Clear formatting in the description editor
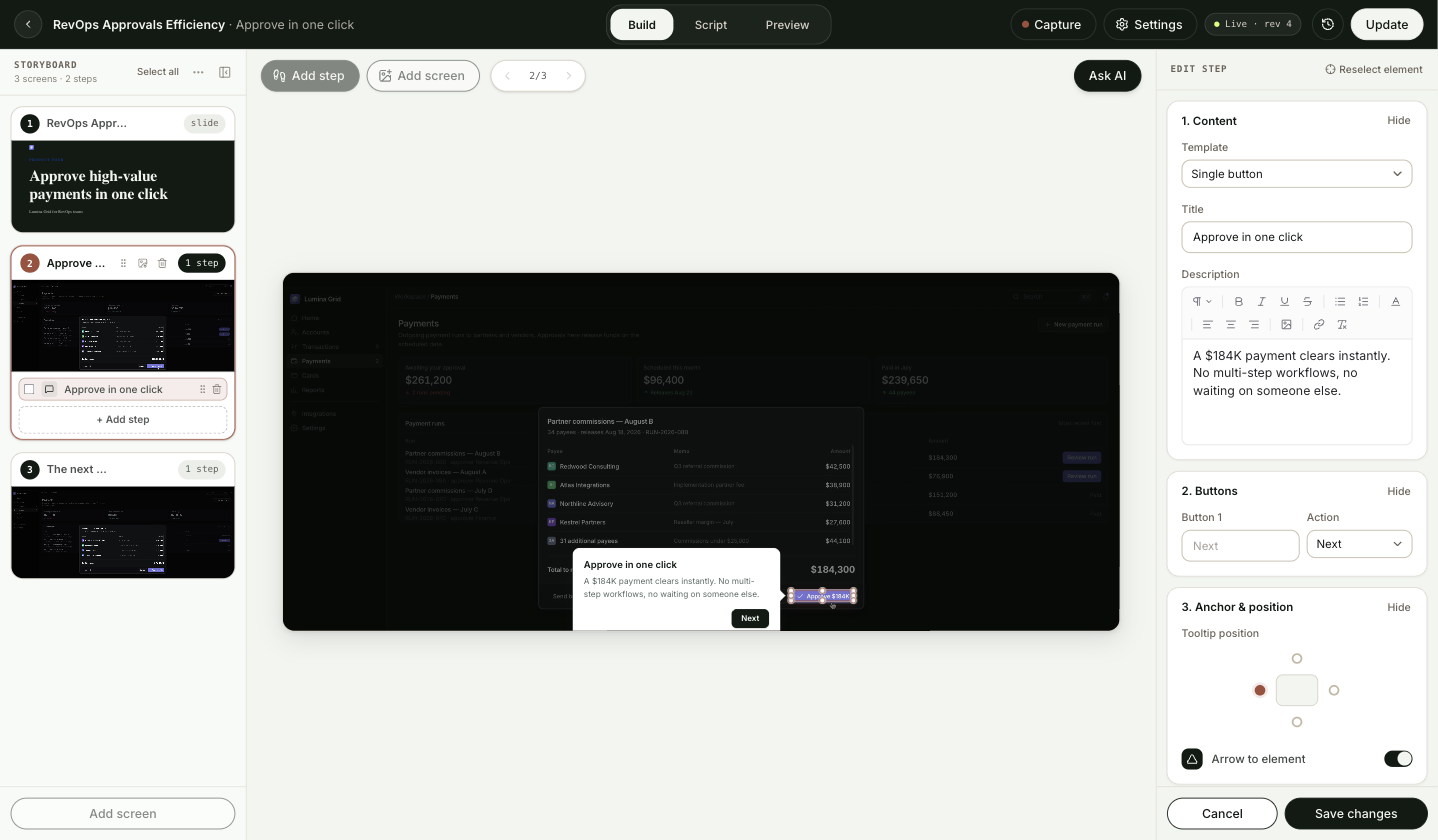1438x840 pixels. click(x=1342, y=324)
